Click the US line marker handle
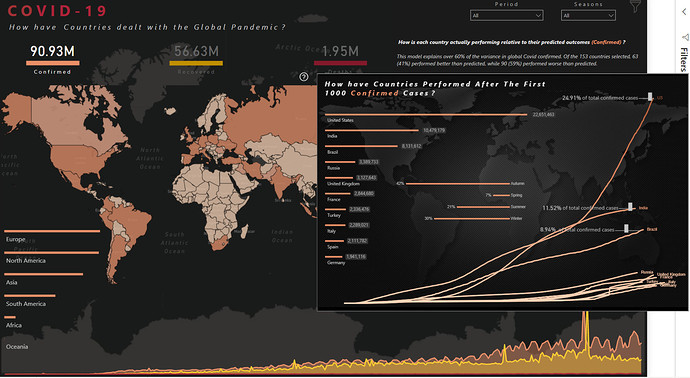This screenshot has height=378, width=690. pos(650,97)
